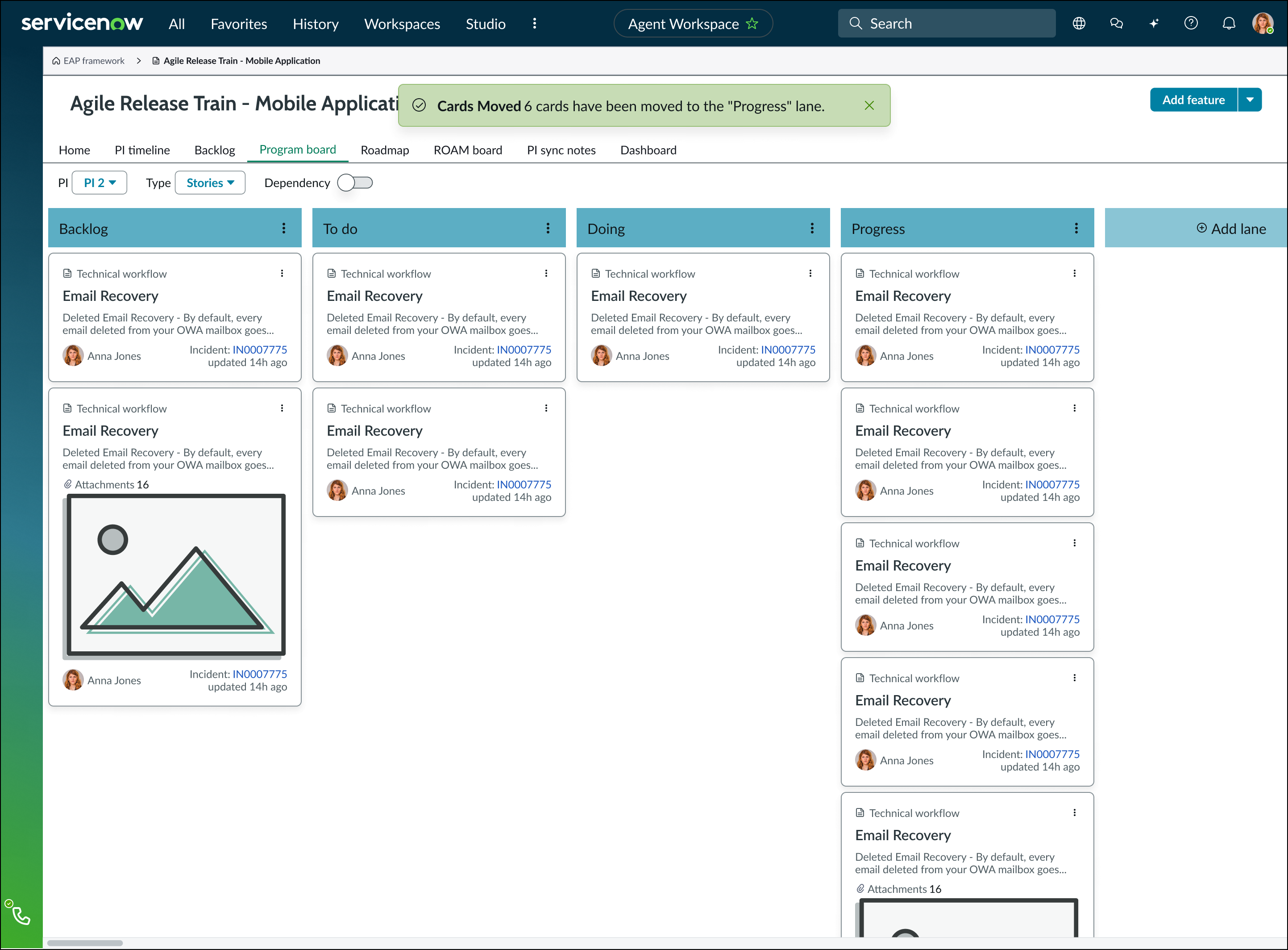Favorite Agent Workspace with star icon

752,24
